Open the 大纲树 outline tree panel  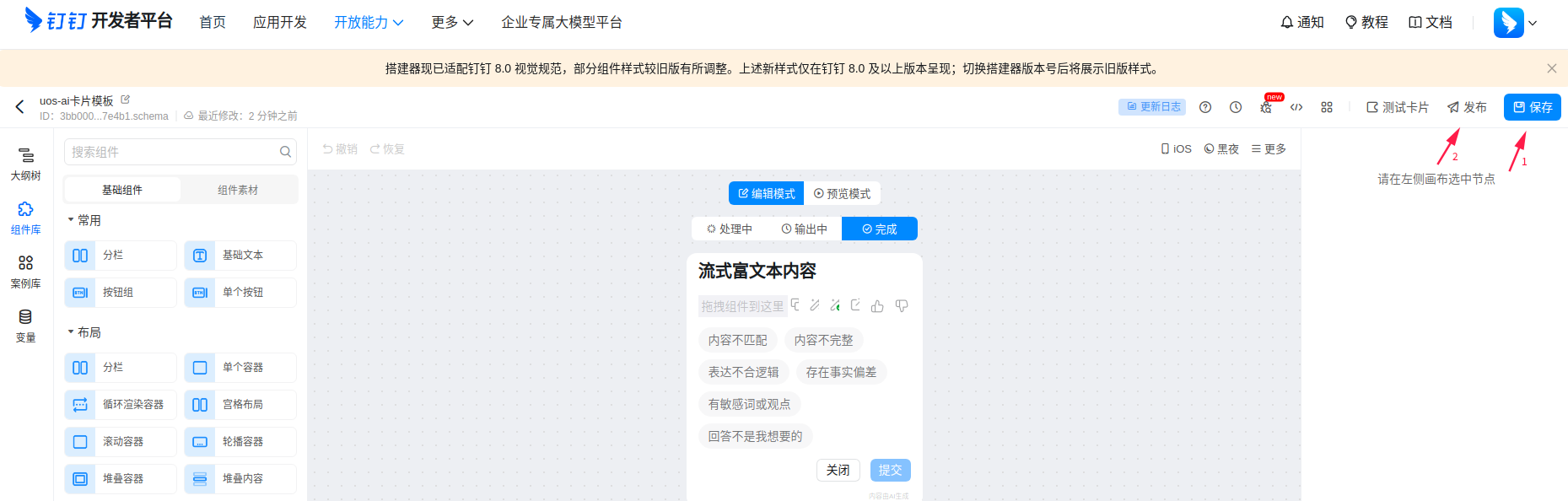26,164
